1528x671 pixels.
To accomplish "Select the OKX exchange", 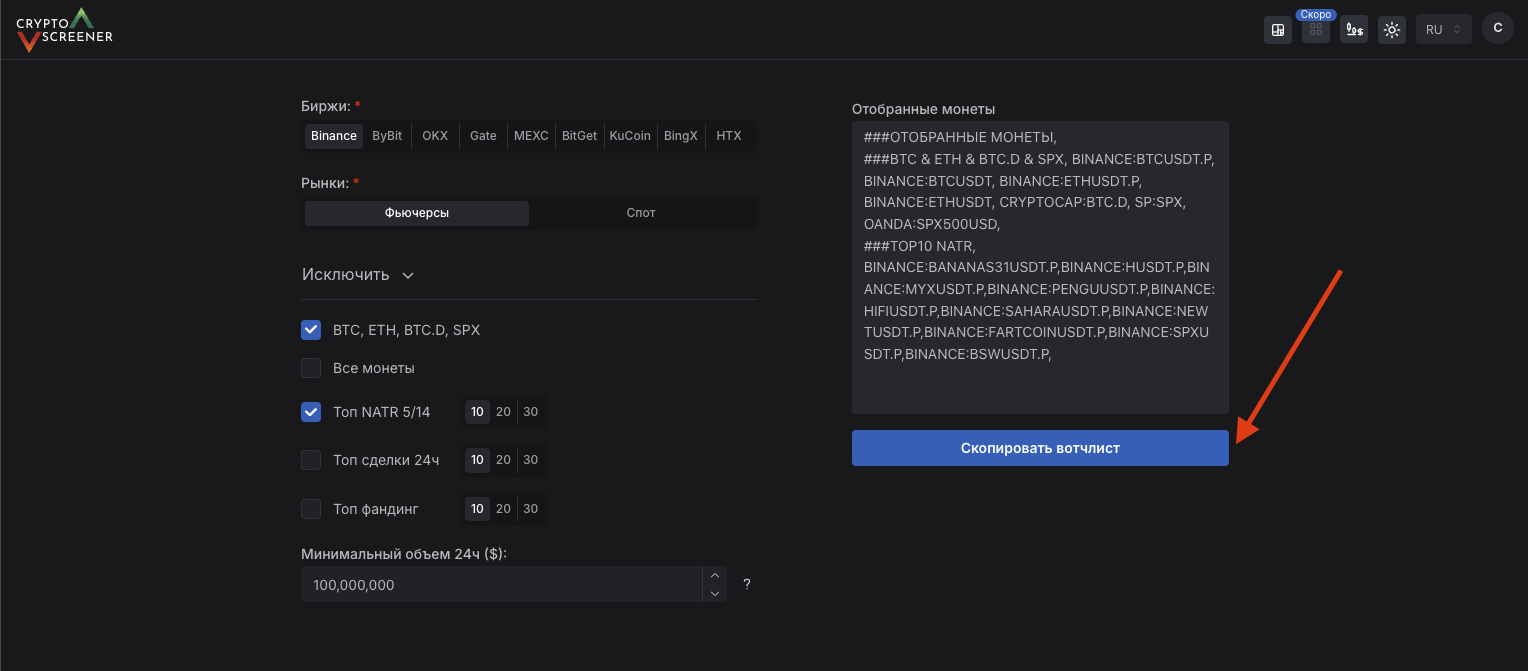I will point(435,136).
